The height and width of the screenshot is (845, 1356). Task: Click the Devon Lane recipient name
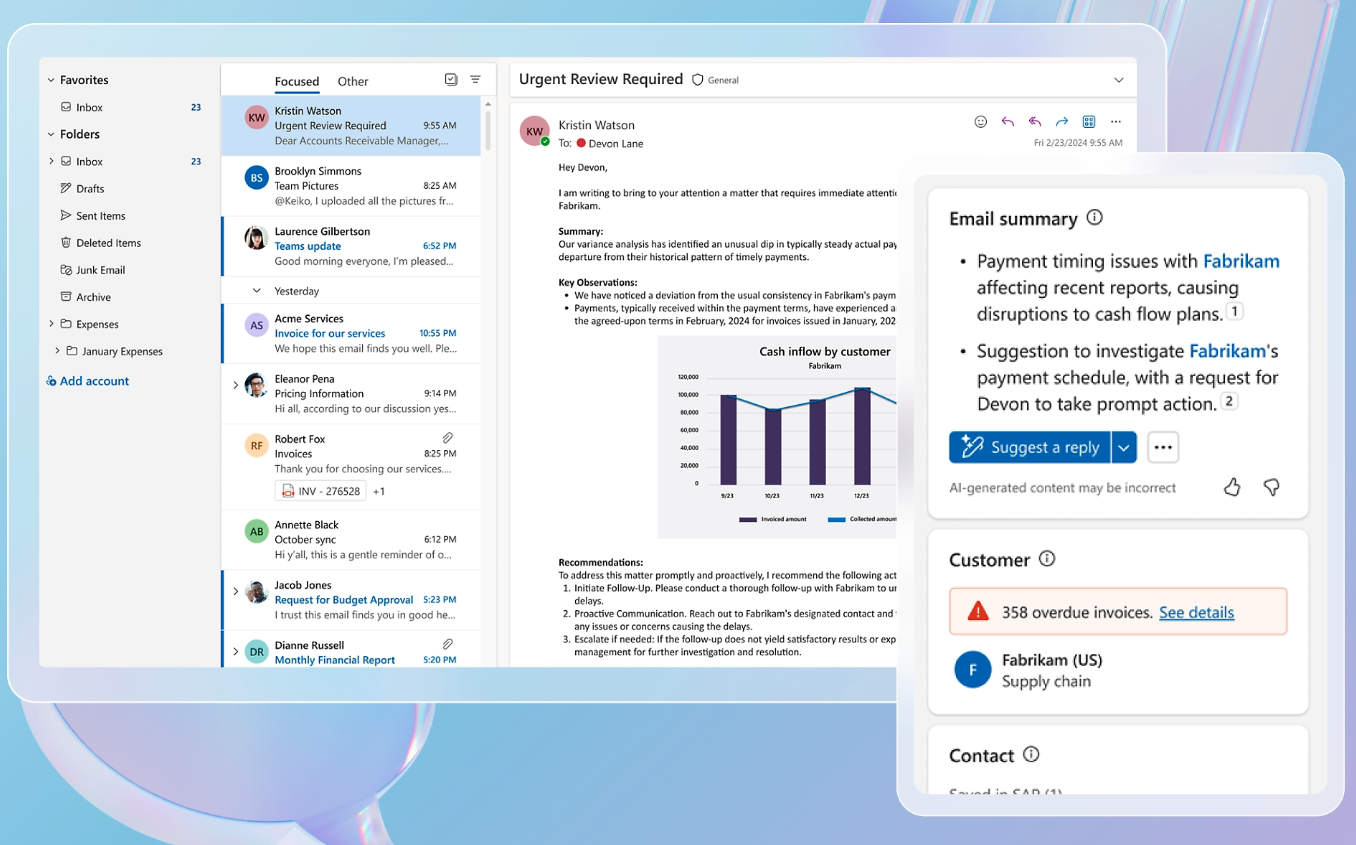616,144
